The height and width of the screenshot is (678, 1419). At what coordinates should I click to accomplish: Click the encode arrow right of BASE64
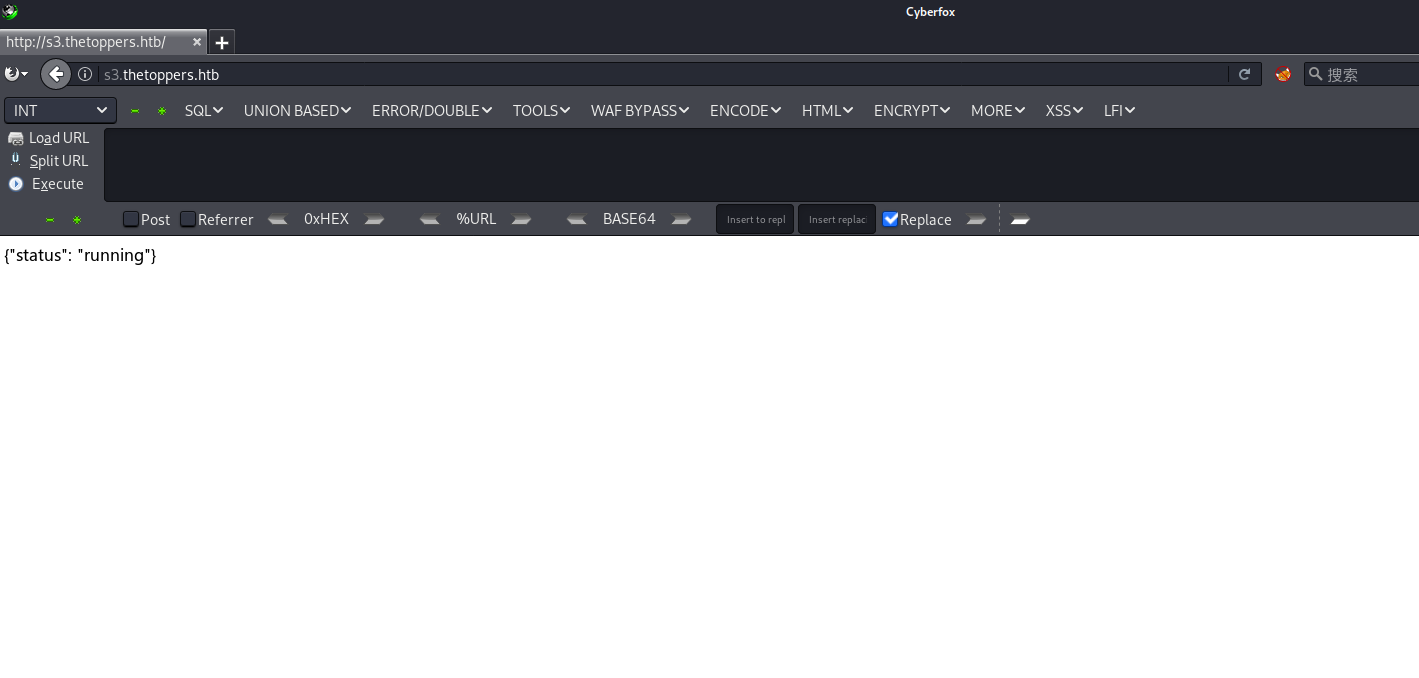(681, 219)
